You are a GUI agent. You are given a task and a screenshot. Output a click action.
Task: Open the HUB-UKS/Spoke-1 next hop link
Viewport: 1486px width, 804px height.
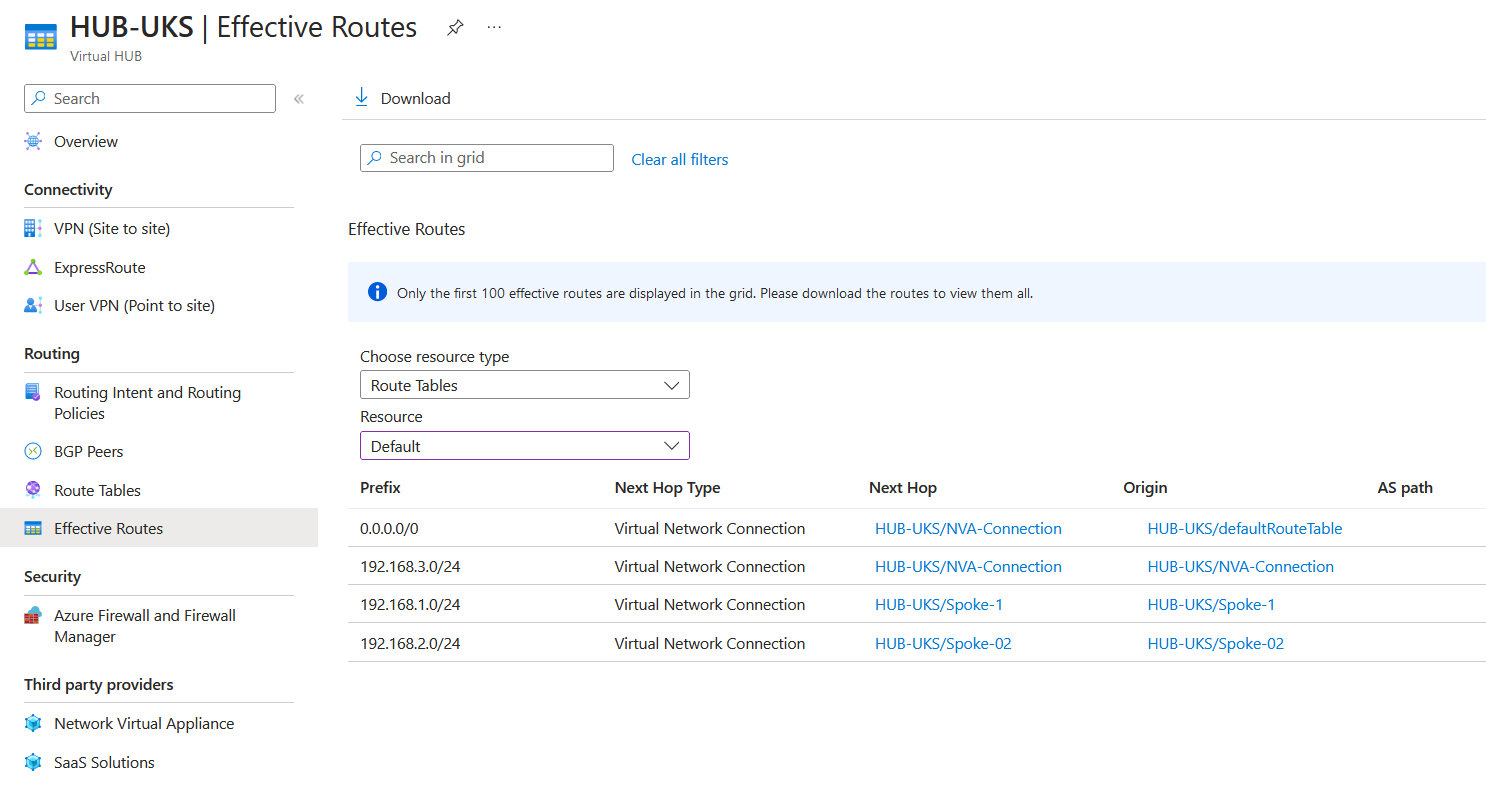(939, 604)
